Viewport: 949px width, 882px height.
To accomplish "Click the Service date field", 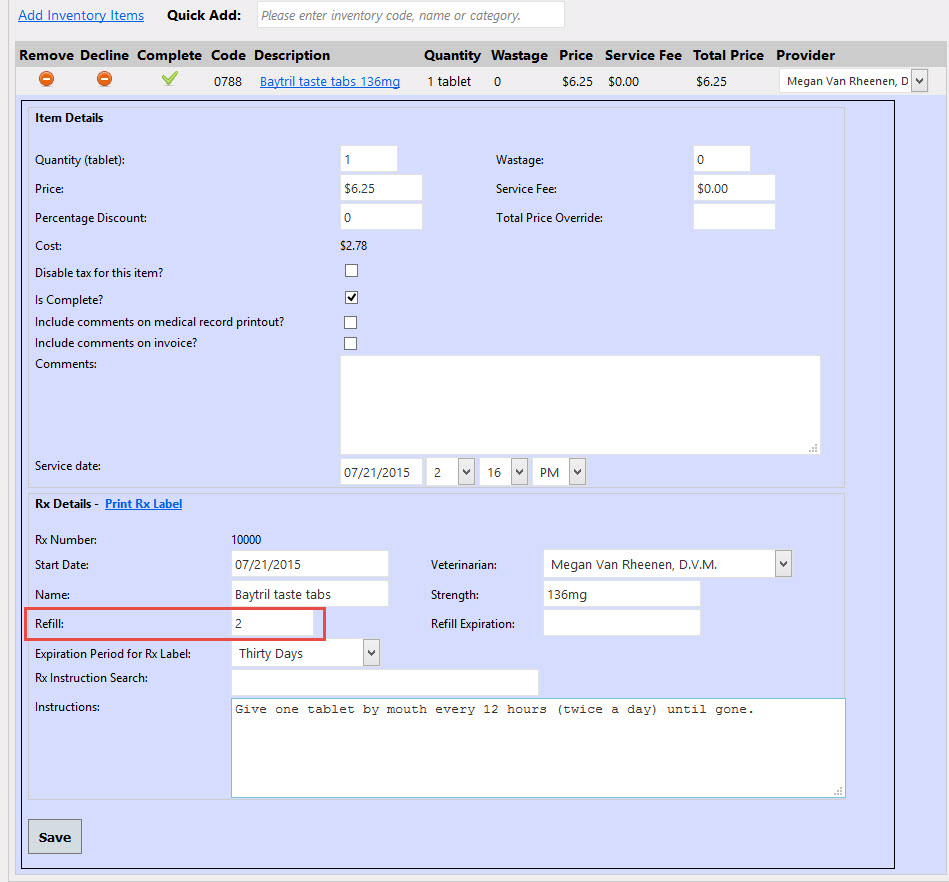I will click(381, 472).
